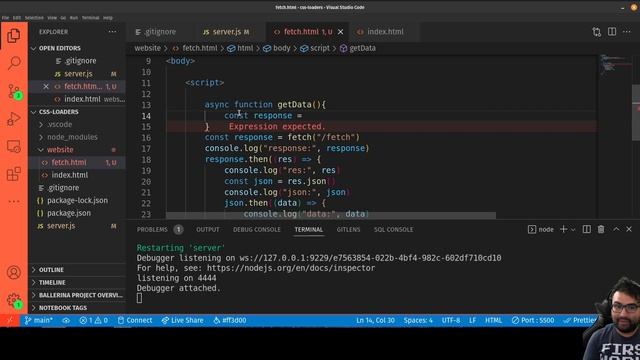Open the nodejs.org inspector docs link
Viewport: 640px width, 360px height.
pos(291,268)
